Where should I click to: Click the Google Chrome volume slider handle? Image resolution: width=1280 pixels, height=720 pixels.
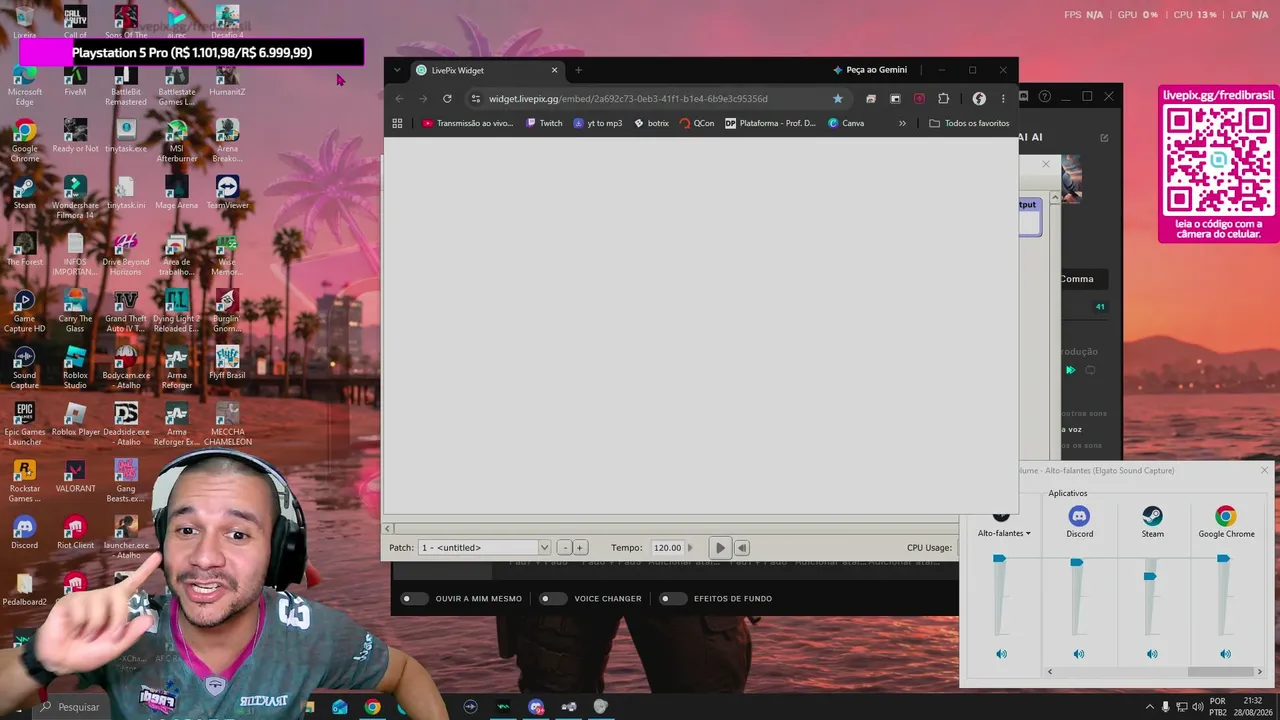(1223, 558)
